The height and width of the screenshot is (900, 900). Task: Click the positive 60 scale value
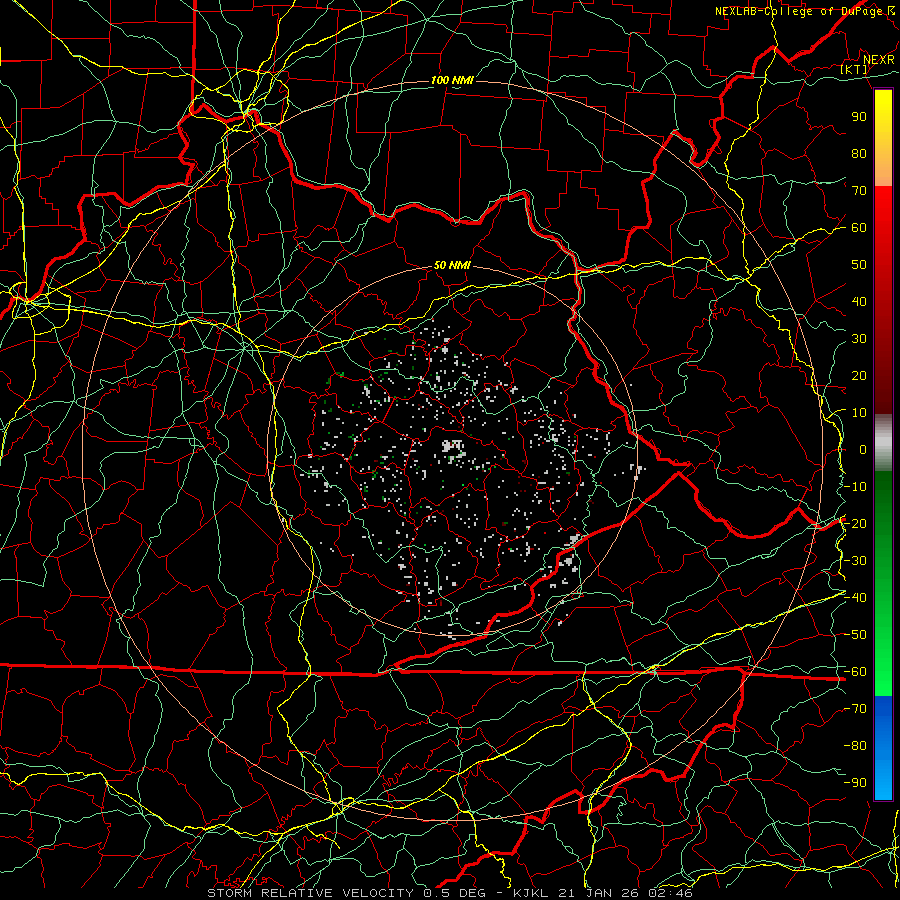pyautogui.click(x=859, y=227)
